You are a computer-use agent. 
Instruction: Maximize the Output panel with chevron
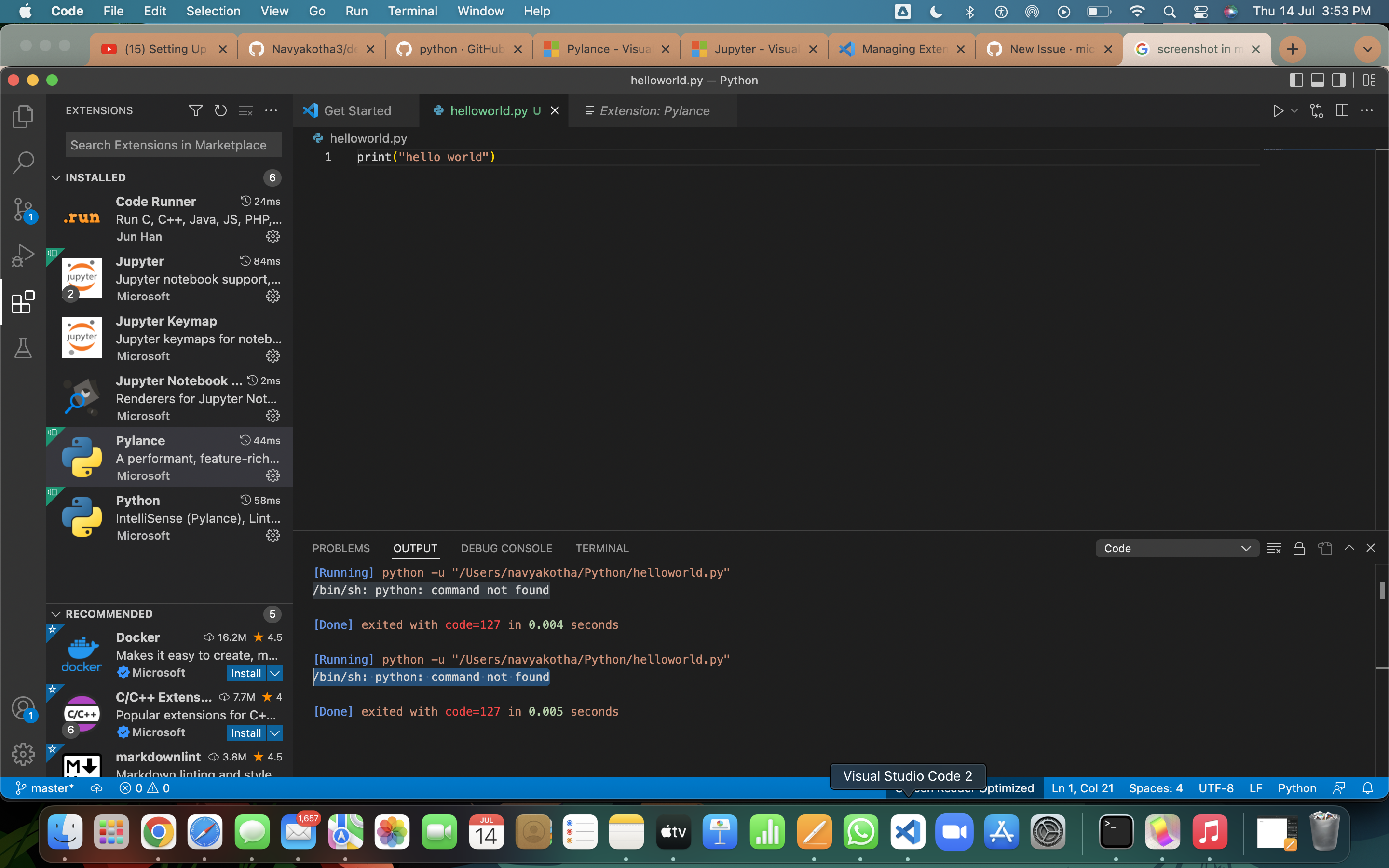coord(1350,548)
